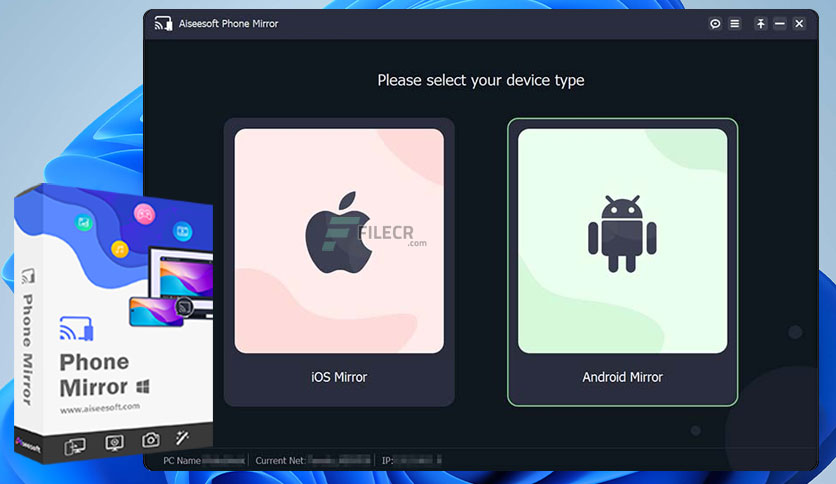Pin the window on top
The width and height of the screenshot is (836, 484).
point(760,23)
